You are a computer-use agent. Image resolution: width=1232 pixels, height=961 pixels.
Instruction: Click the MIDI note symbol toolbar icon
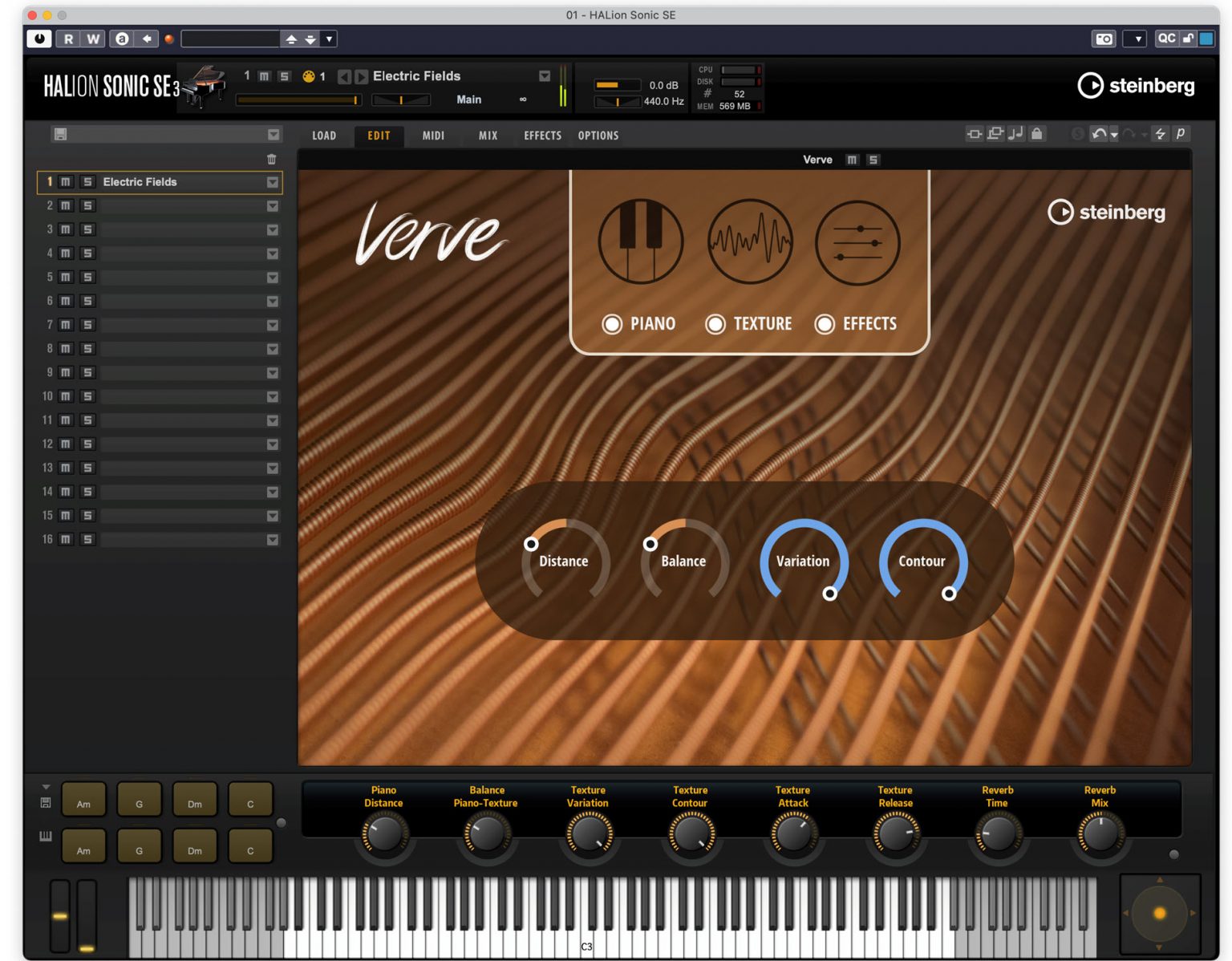(1016, 134)
